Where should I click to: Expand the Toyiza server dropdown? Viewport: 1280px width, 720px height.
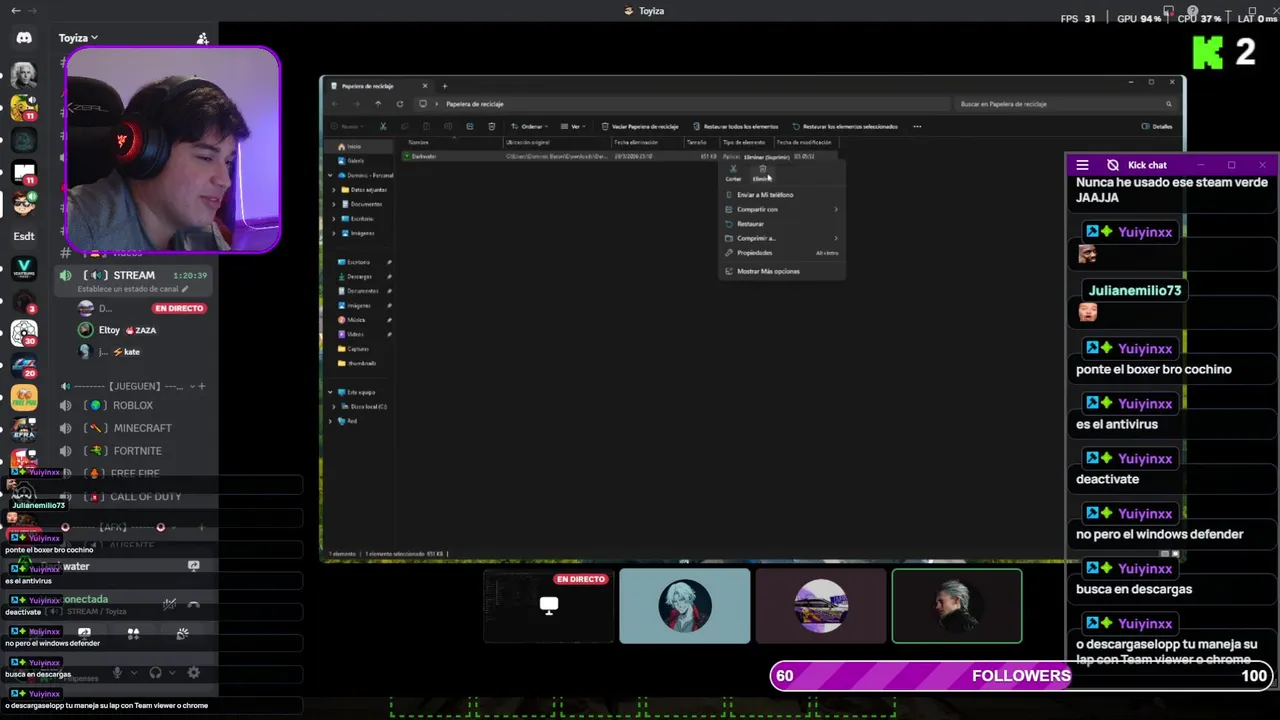(x=78, y=38)
